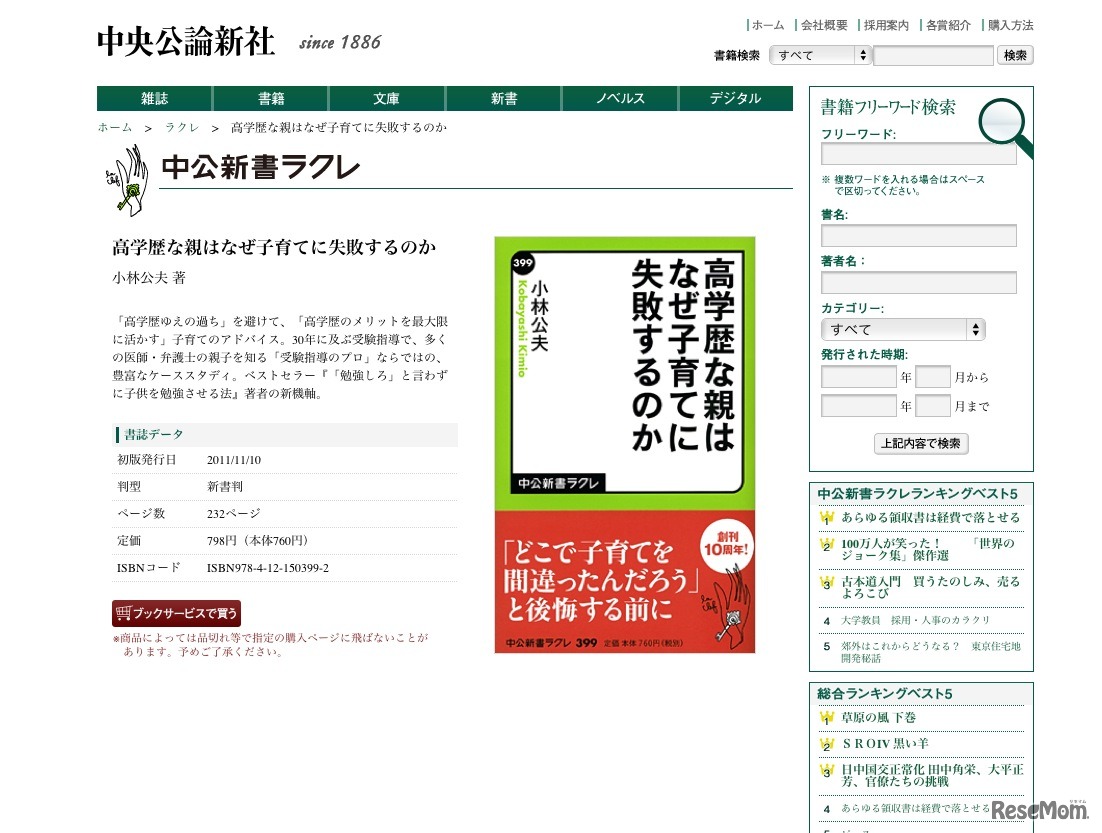Open the 新書 navigation tab

pos(503,98)
